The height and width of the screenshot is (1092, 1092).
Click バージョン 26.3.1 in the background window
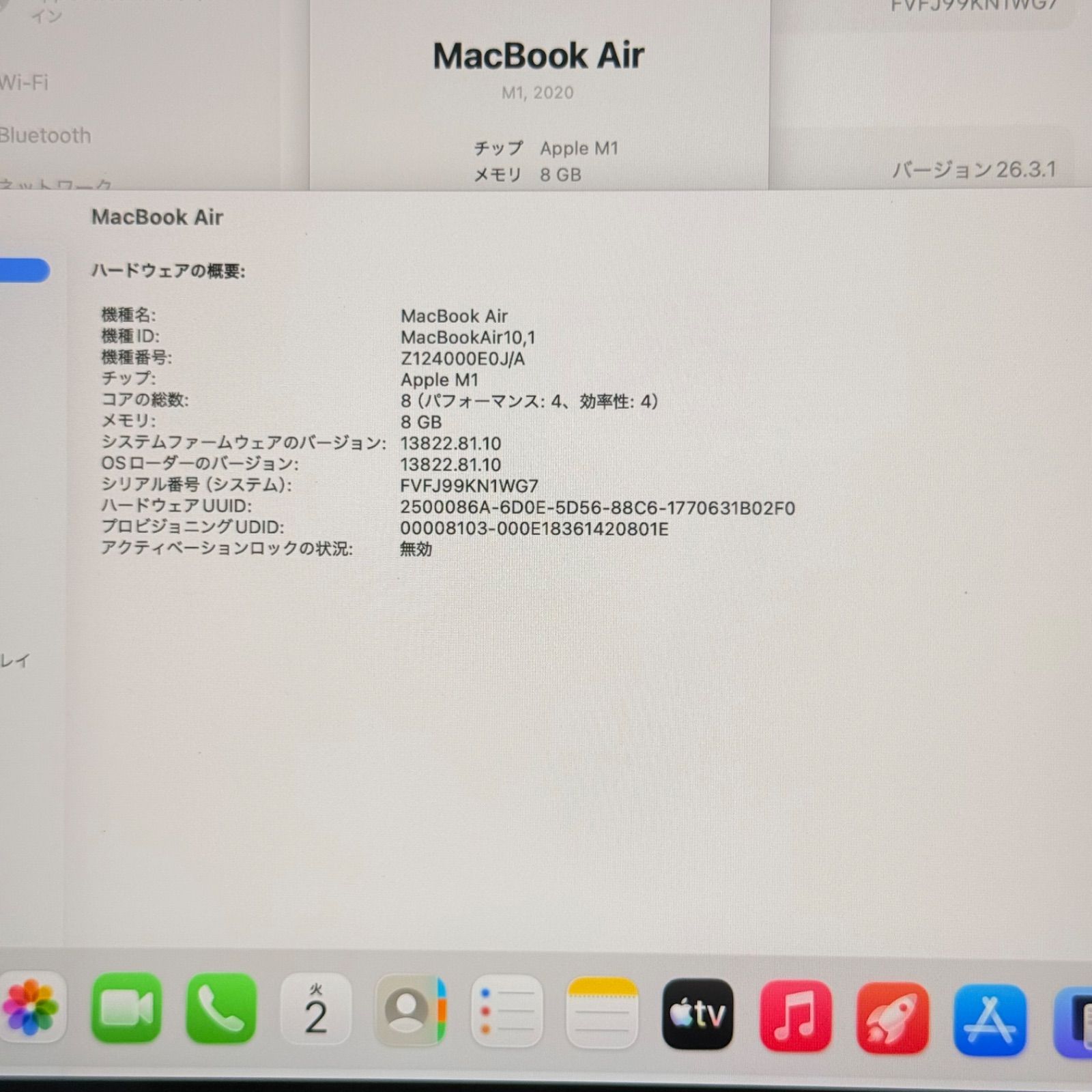[975, 169]
